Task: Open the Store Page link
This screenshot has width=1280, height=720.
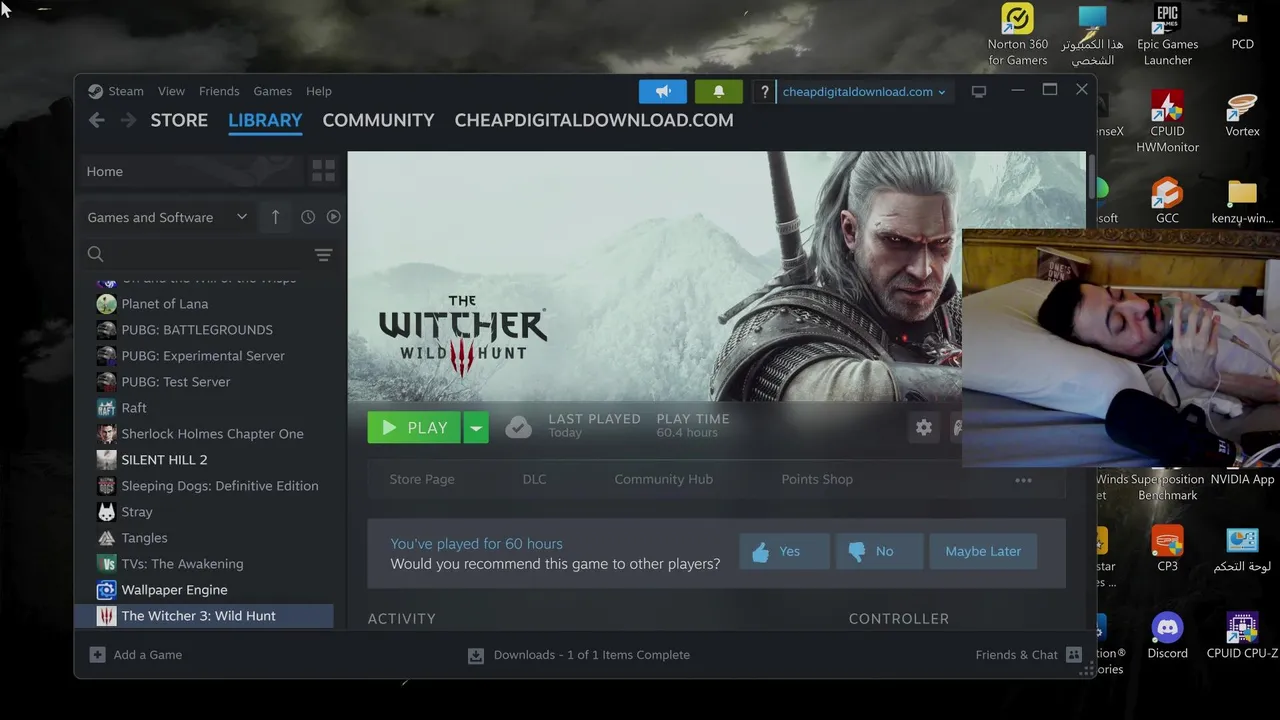Action: [422, 479]
